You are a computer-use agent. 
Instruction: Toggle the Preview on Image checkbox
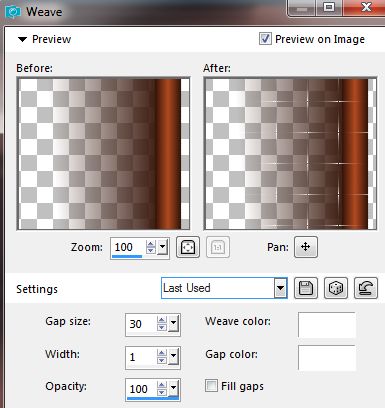pyautogui.click(x=265, y=39)
